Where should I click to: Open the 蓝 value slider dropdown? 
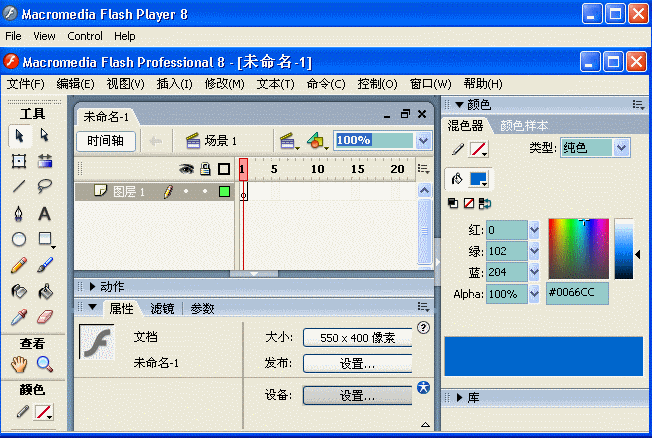[534, 272]
